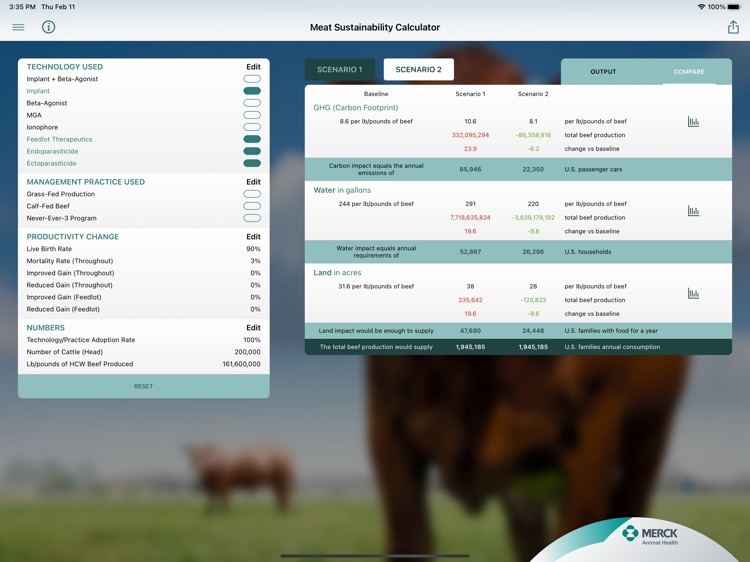Tap the share icon in top bar

(x=733, y=27)
